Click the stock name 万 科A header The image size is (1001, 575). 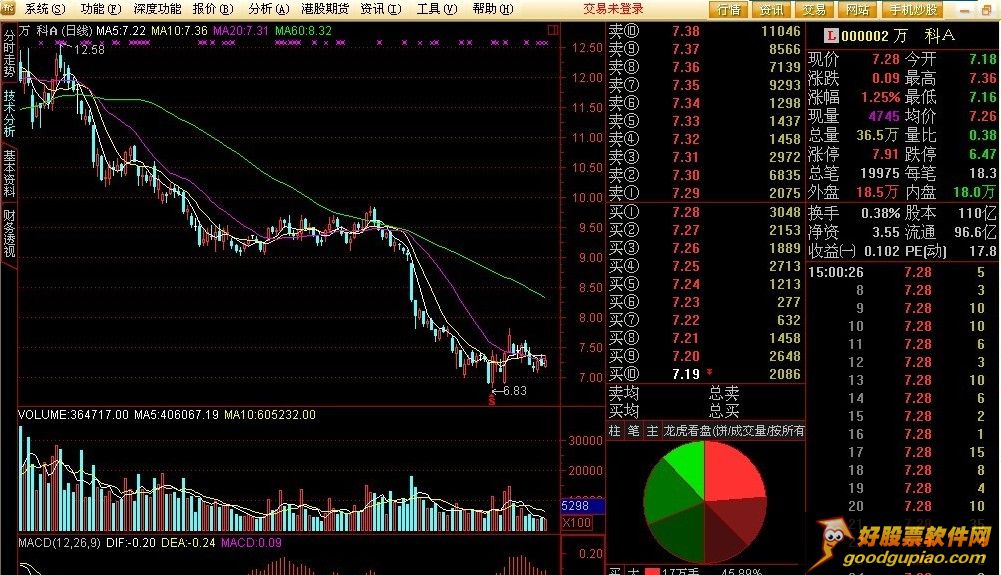pyautogui.click(x=924, y=36)
